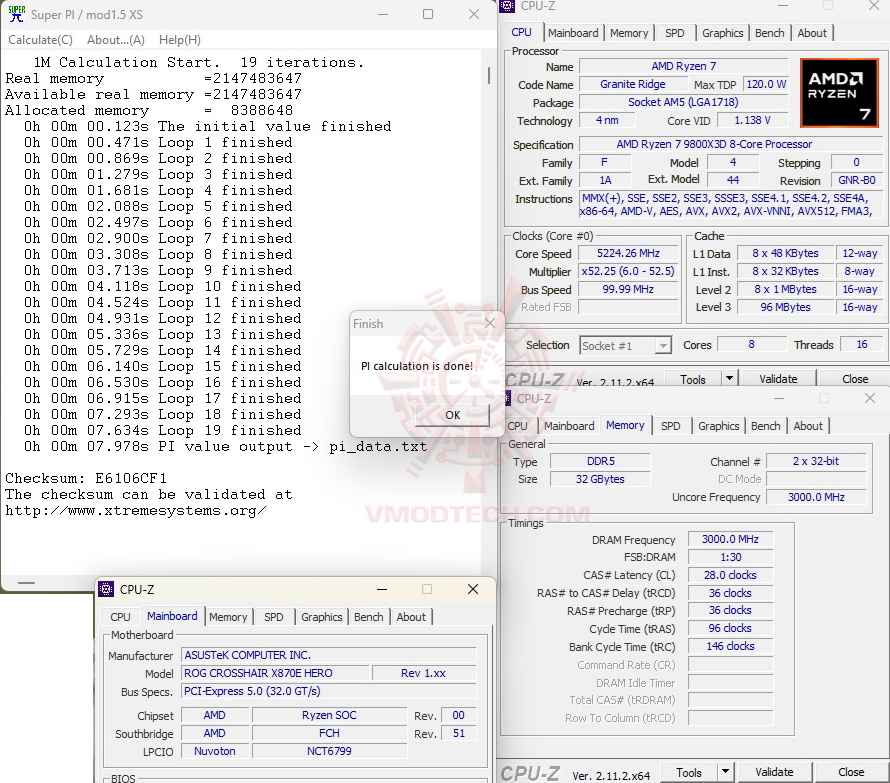
Task: Select SPD tab in Mainboard CPU-Z window
Action: [273, 617]
